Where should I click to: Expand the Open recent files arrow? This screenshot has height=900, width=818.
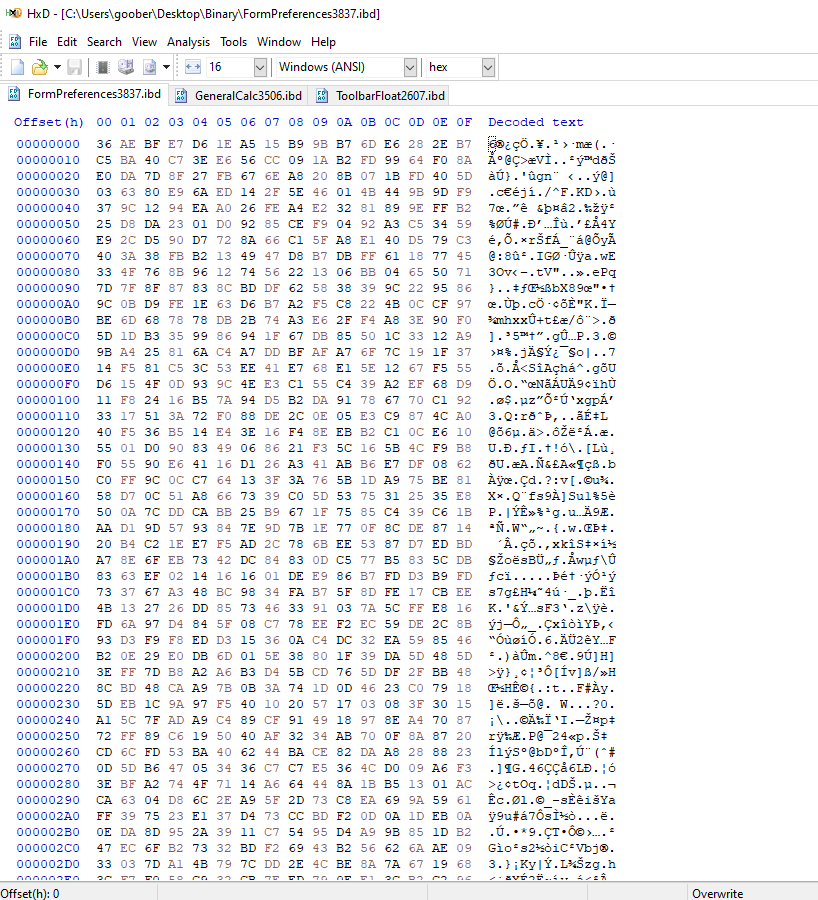[57, 67]
